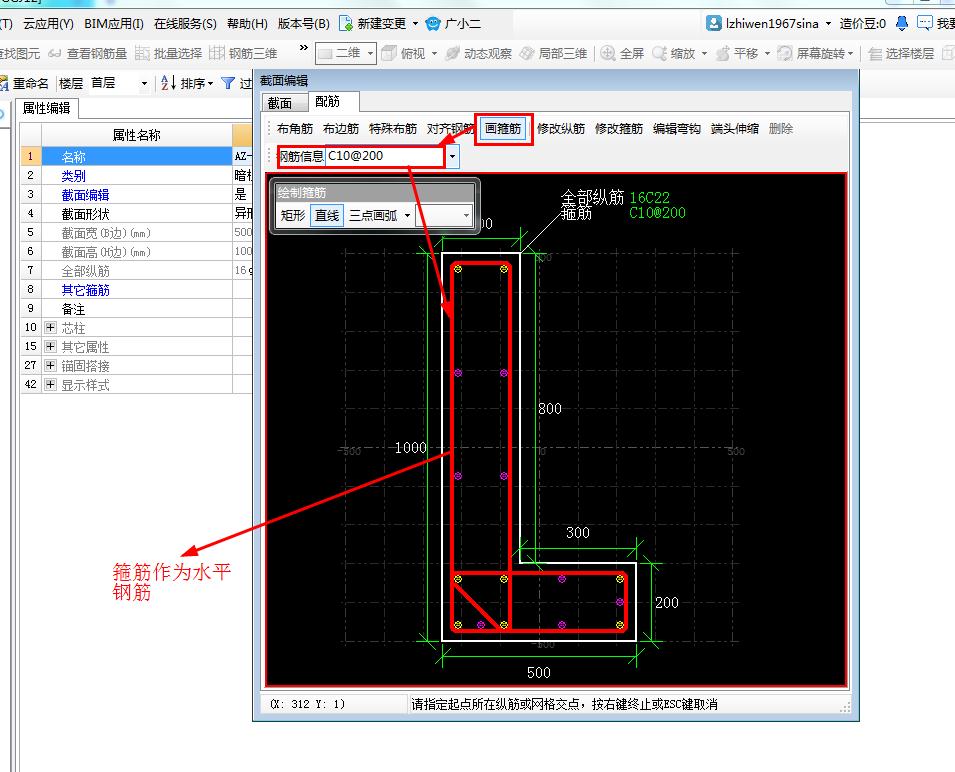Select the 矩形 drawing mode
The width and height of the screenshot is (955, 772).
[293, 216]
